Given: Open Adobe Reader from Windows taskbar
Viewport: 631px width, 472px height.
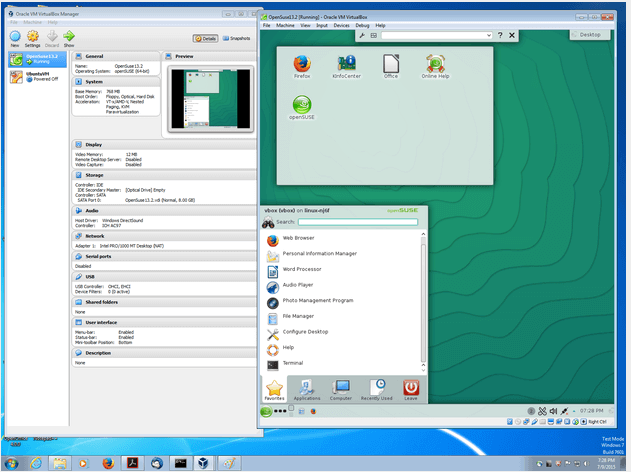Looking at the screenshot, I should coord(132,464).
